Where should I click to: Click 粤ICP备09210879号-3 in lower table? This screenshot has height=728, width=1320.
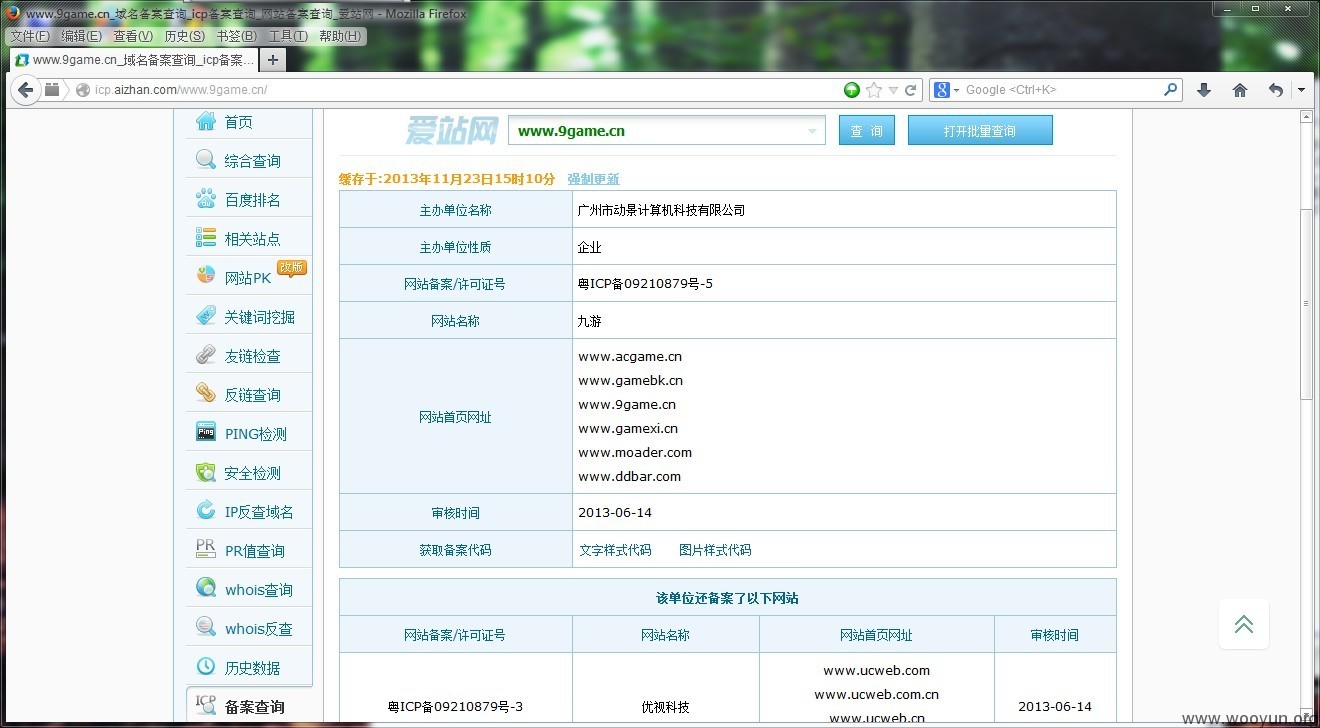click(455, 707)
